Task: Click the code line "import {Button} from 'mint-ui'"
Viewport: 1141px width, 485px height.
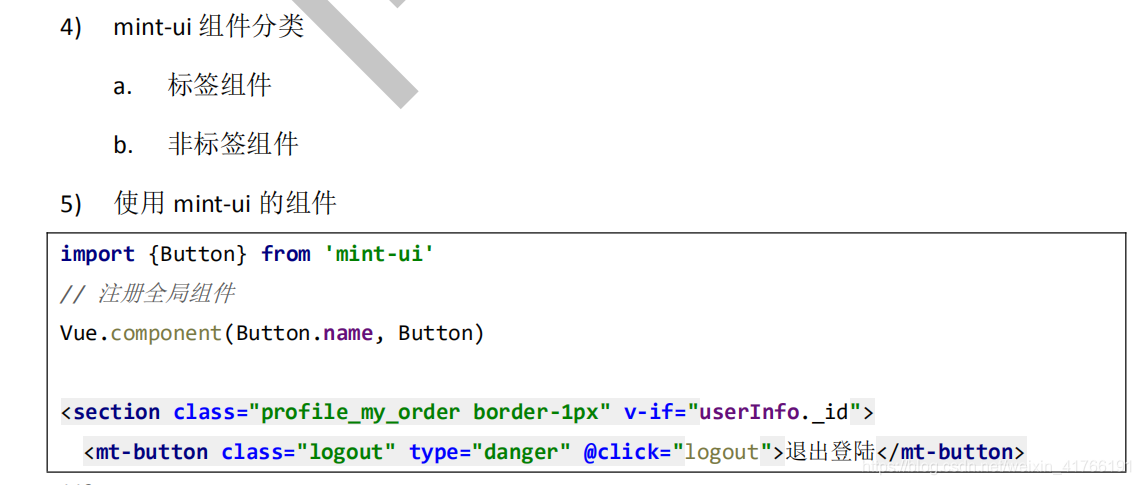Action: point(247,254)
